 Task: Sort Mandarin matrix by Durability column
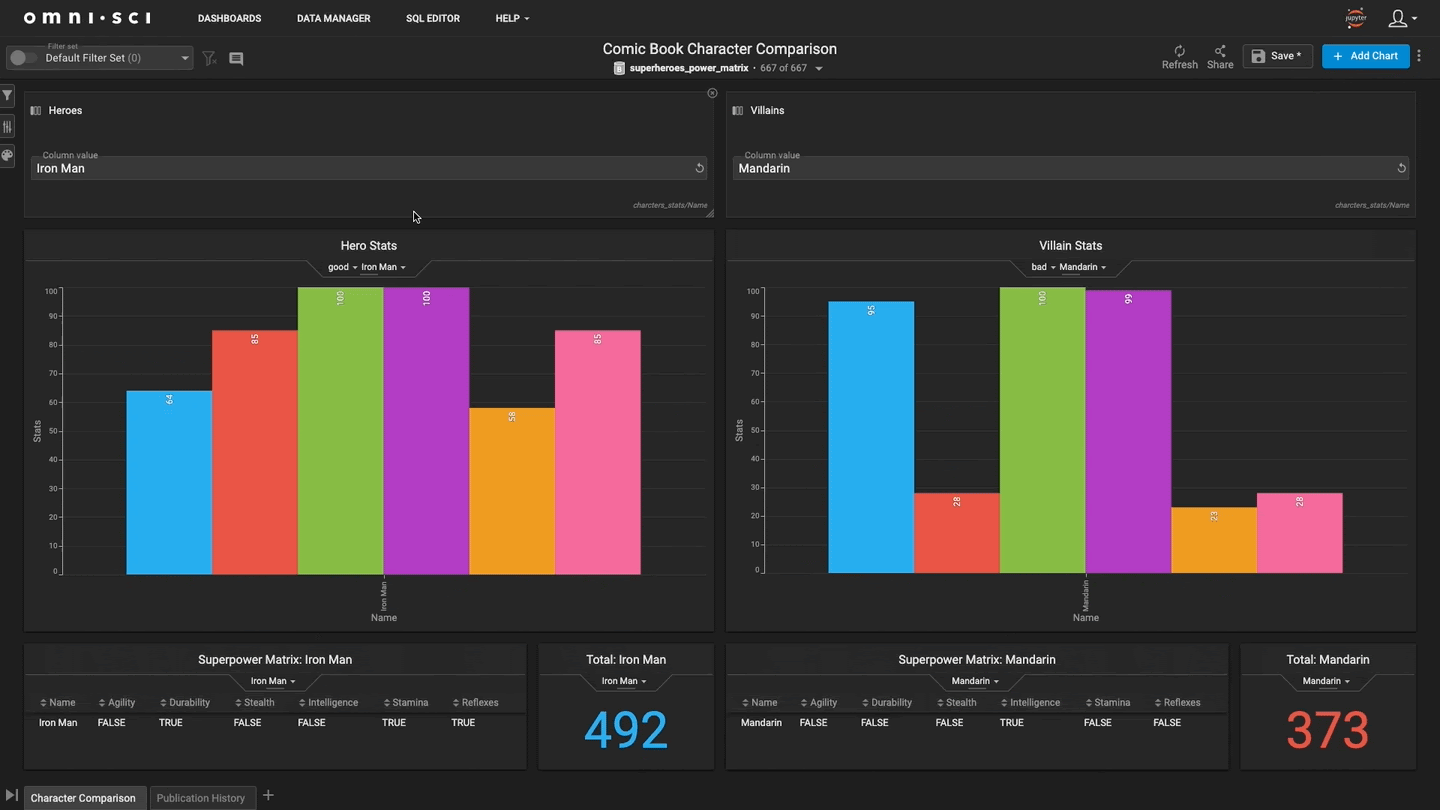coord(886,703)
